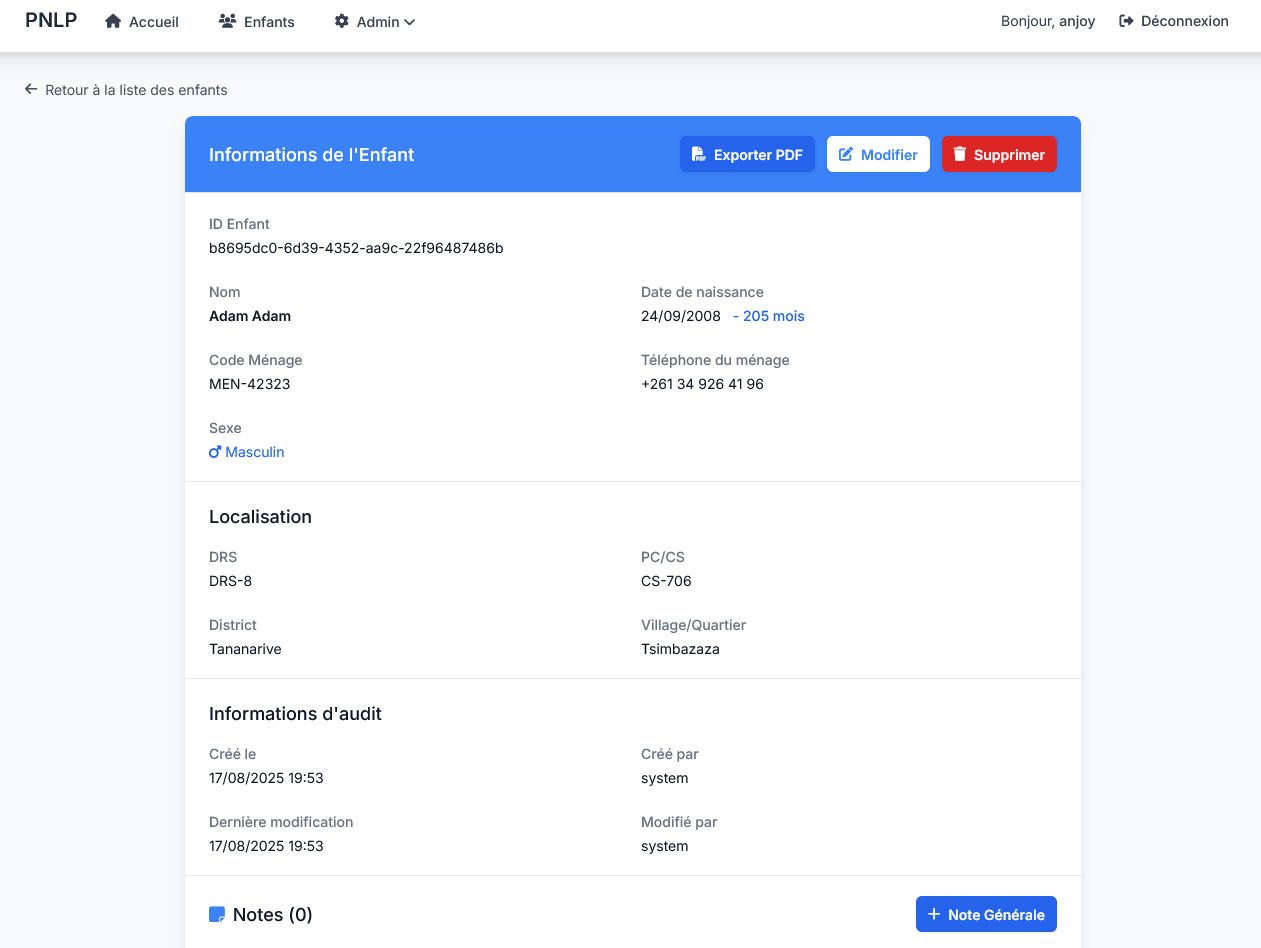Image resolution: width=1261 pixels, height=948 pixels.
Task: Click the PDF file icon in Exporter
Action: (699, 155)
